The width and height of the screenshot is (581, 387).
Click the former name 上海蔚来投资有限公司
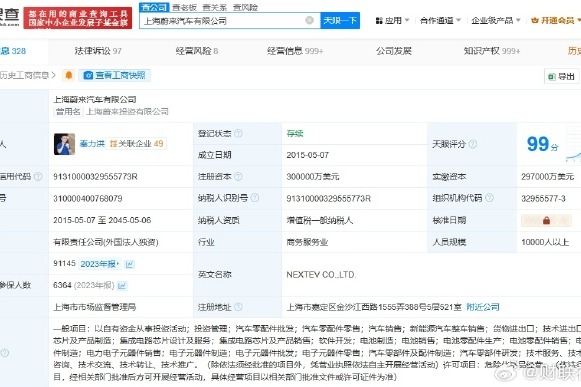click(127, 112)
